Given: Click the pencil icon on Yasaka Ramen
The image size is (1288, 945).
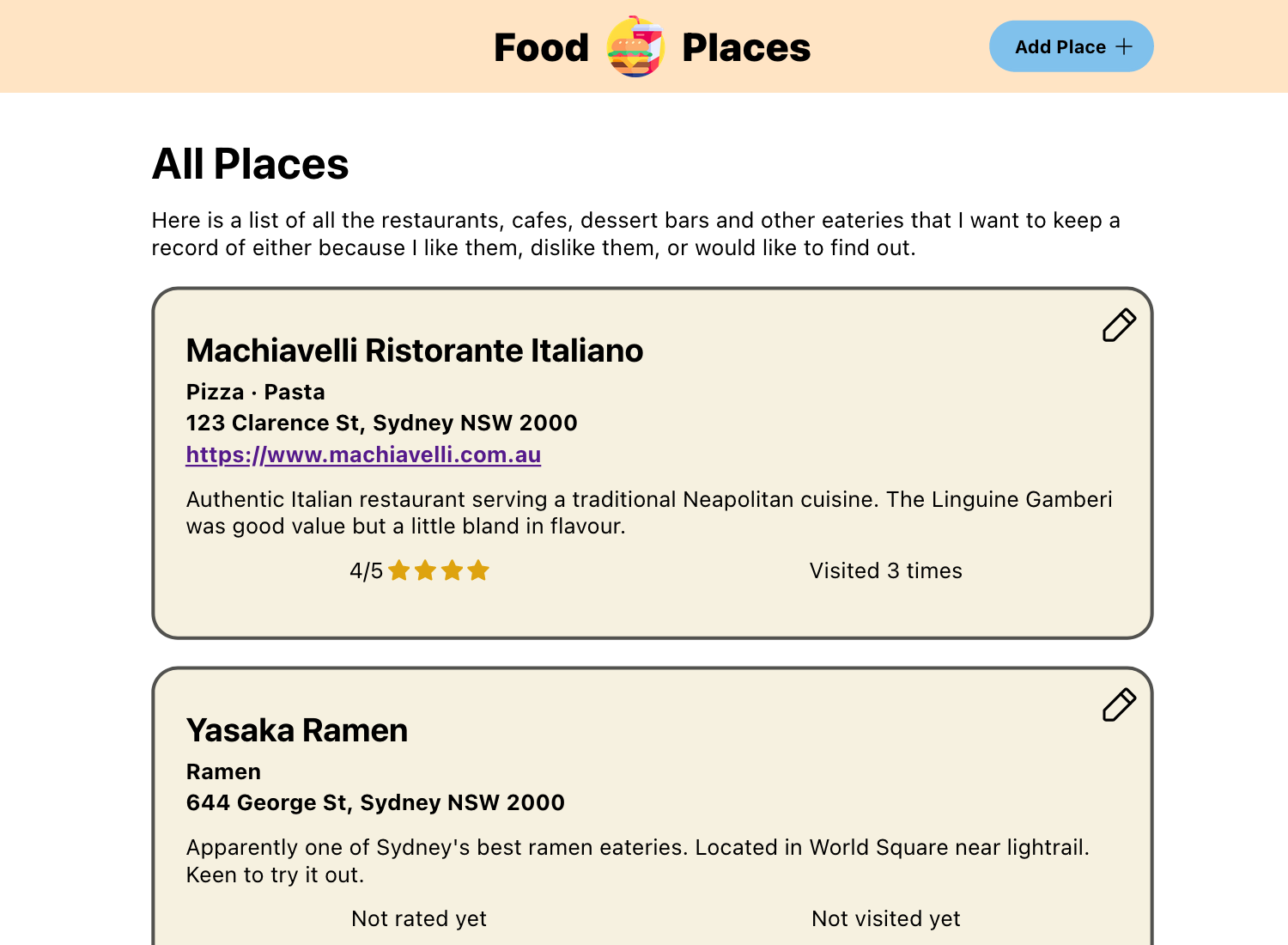Looking at the screenshot, I should 1119,705.
